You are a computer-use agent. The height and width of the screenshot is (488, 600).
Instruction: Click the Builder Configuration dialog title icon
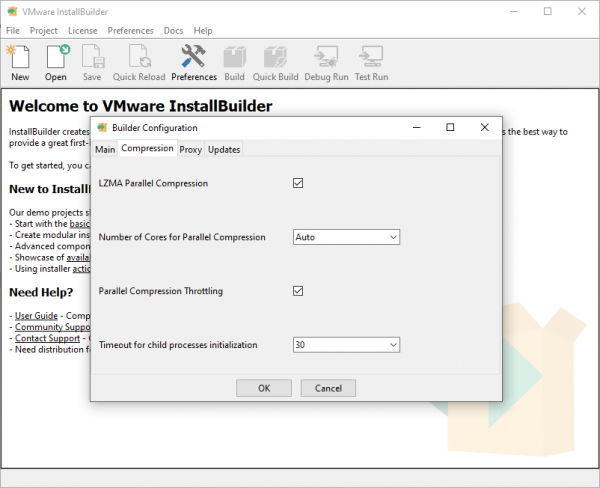102,127
